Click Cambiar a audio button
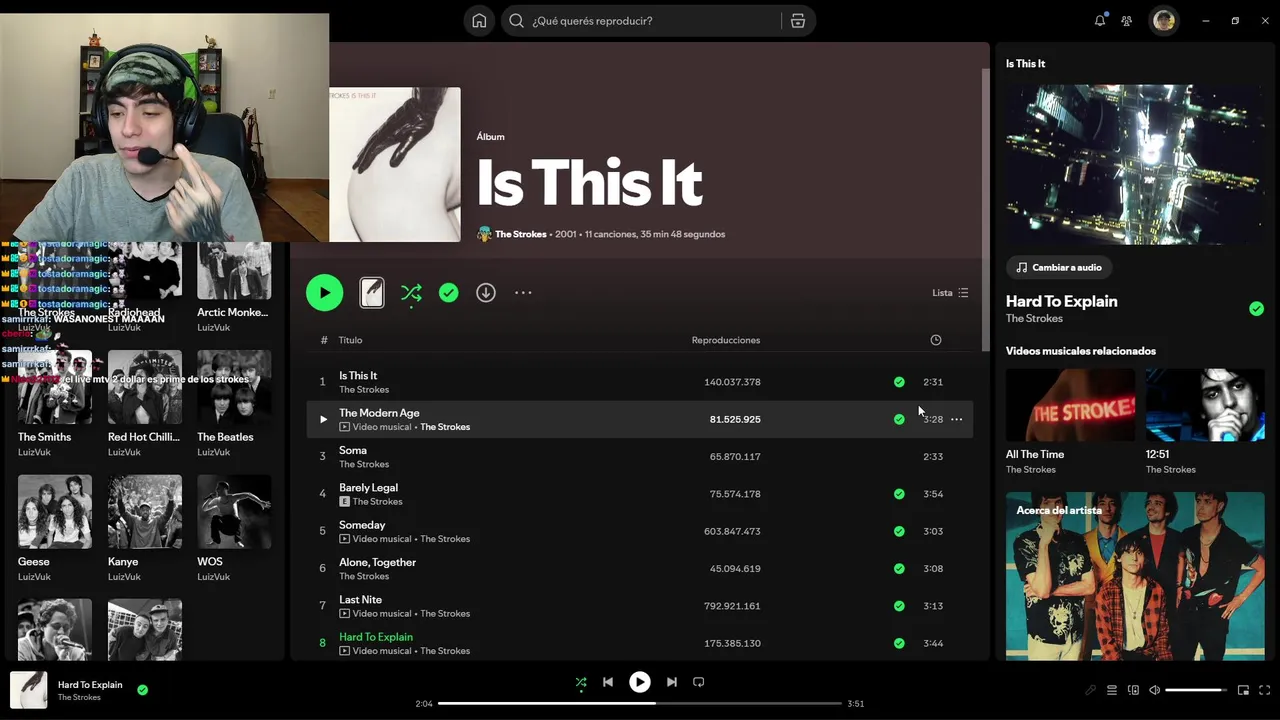The image size is (1280, 720). coord(1060,267)
